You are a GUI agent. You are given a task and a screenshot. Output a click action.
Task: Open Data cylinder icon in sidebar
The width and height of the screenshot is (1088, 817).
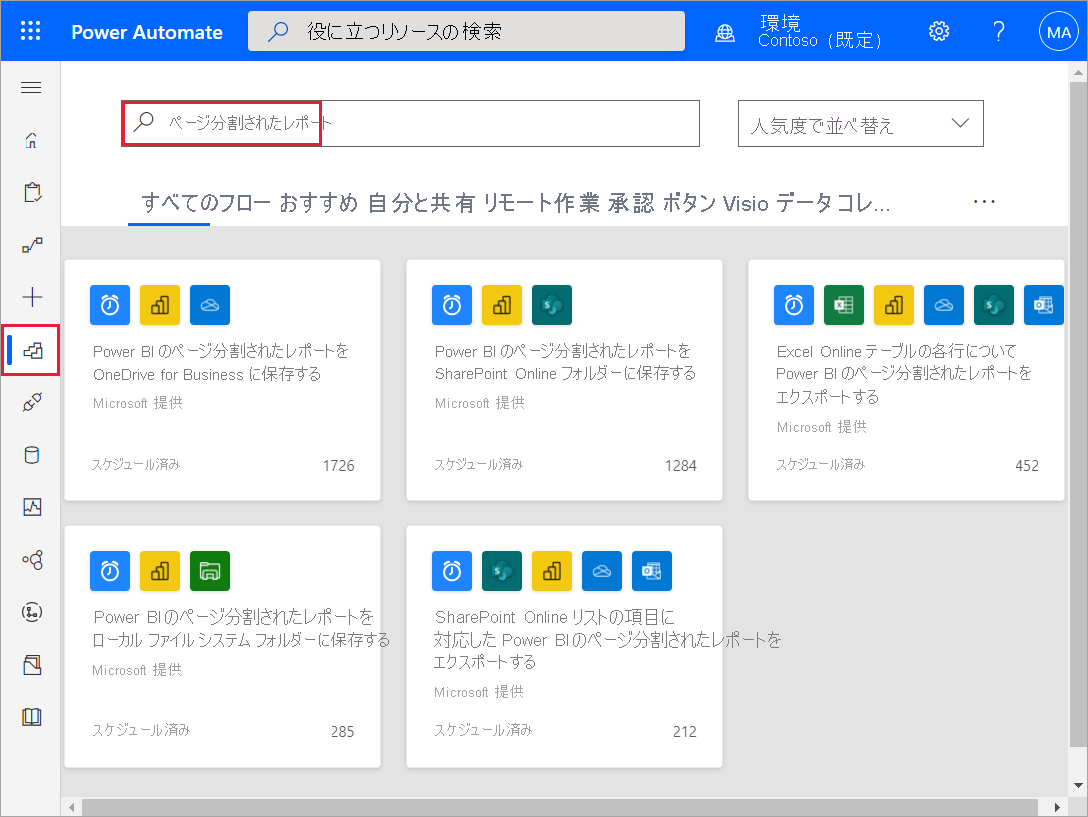click(32, 455)
